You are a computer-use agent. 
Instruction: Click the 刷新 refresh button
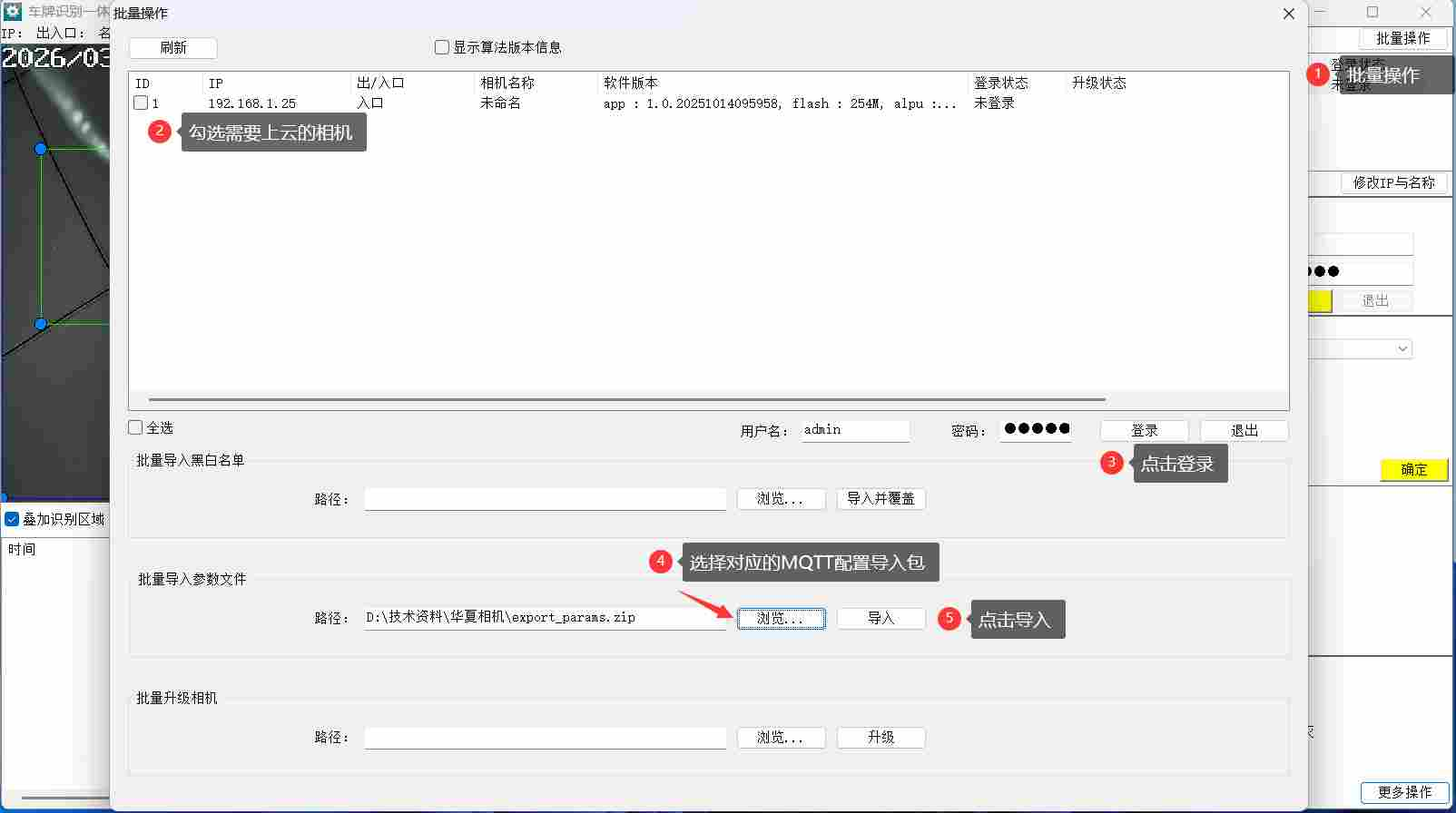point(173,48)
